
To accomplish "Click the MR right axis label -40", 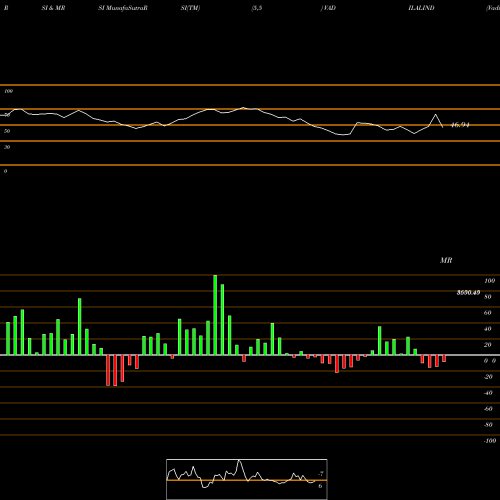I will [488, 393].
